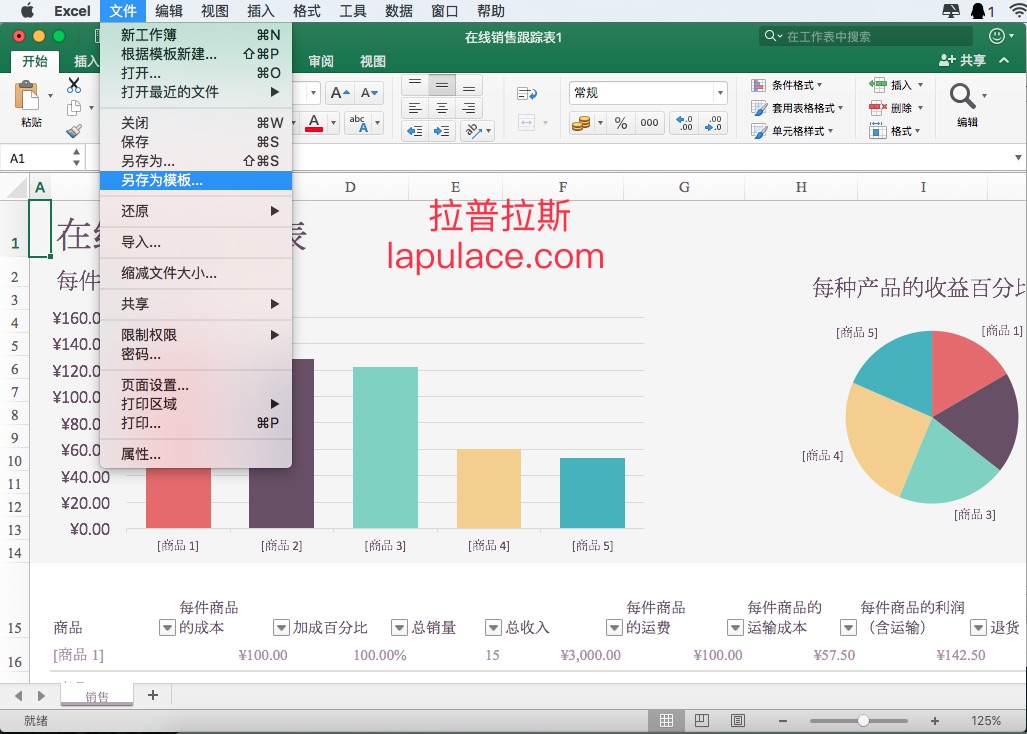The image size is (1027, 734).
Task: Click the increase indent icon
Action: coord(443,131)
